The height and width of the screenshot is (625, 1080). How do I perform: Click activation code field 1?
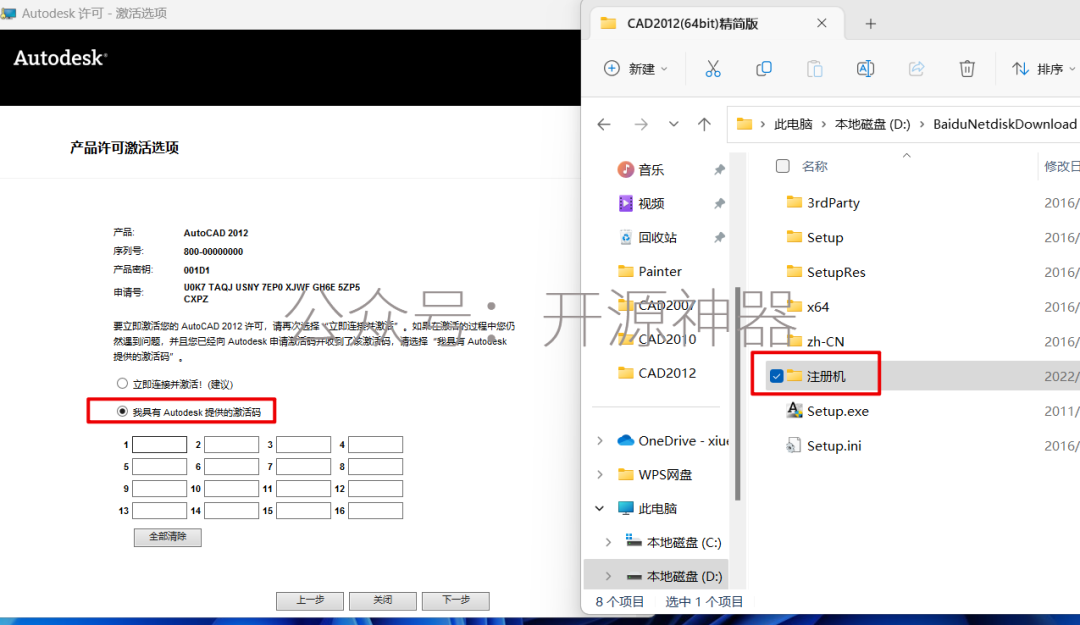pos(159,444)
